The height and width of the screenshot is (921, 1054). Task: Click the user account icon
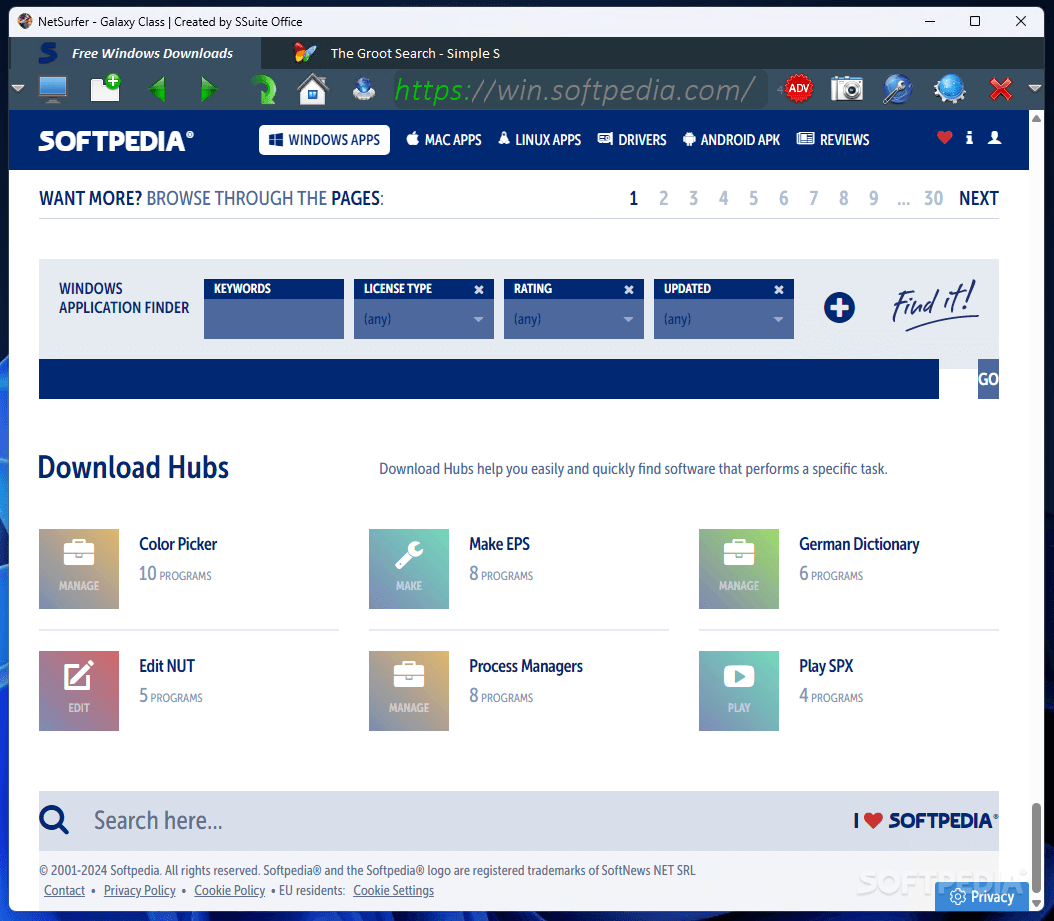click(994, 138)
